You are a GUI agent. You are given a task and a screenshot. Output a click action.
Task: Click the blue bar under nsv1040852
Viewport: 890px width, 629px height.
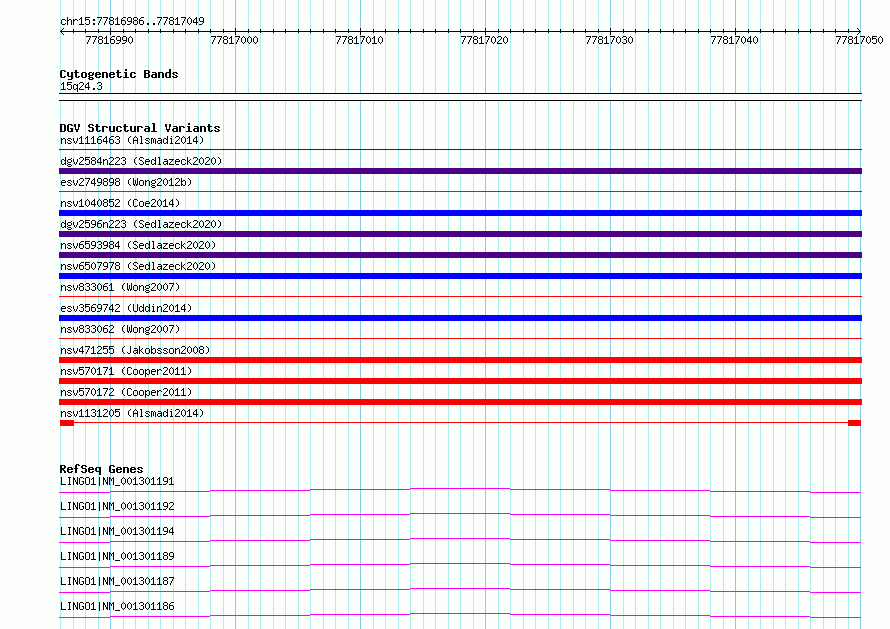pyautogui.click(x=460, y=213)
